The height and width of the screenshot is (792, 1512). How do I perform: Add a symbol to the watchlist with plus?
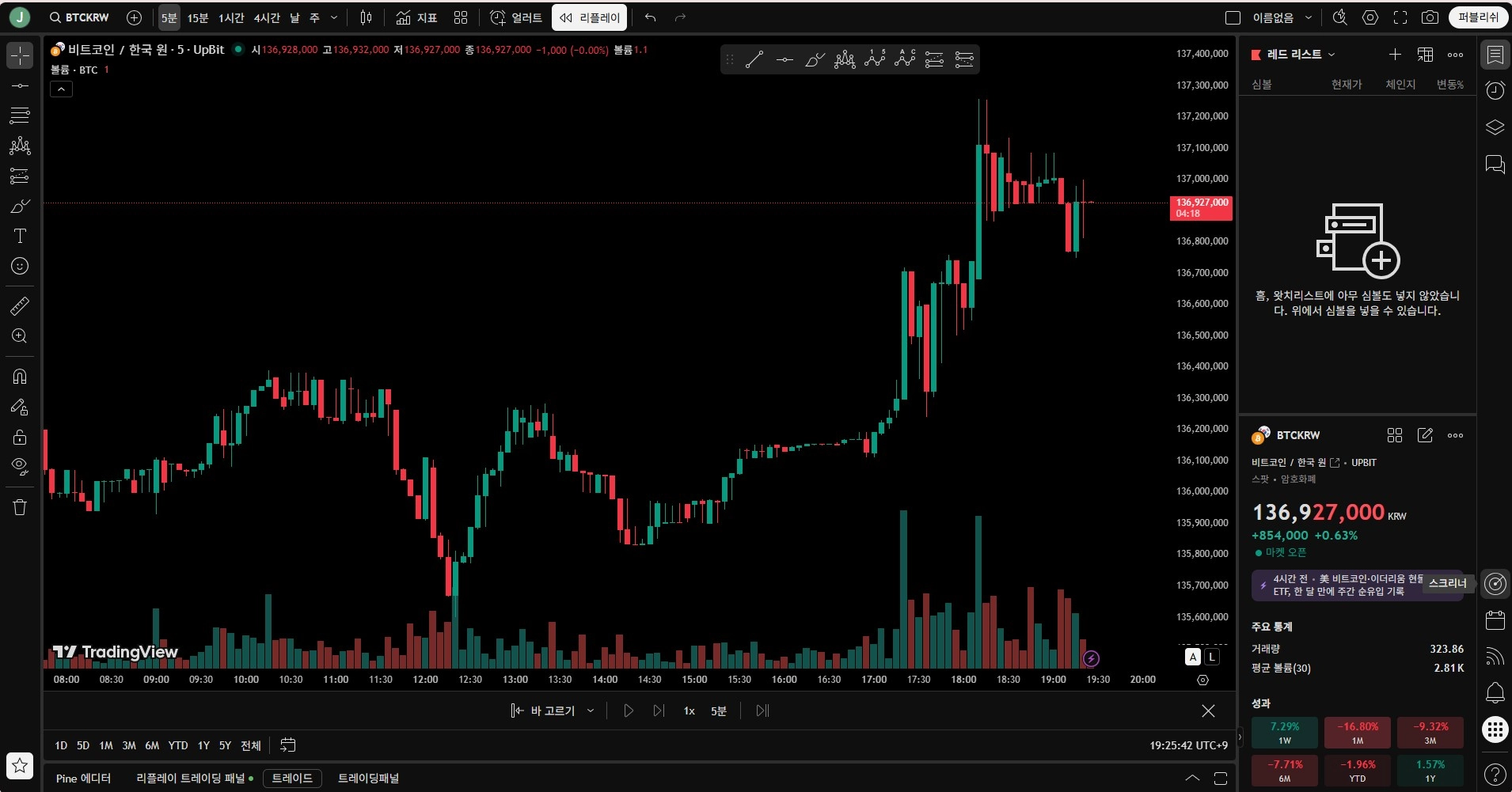(1395, 55)
